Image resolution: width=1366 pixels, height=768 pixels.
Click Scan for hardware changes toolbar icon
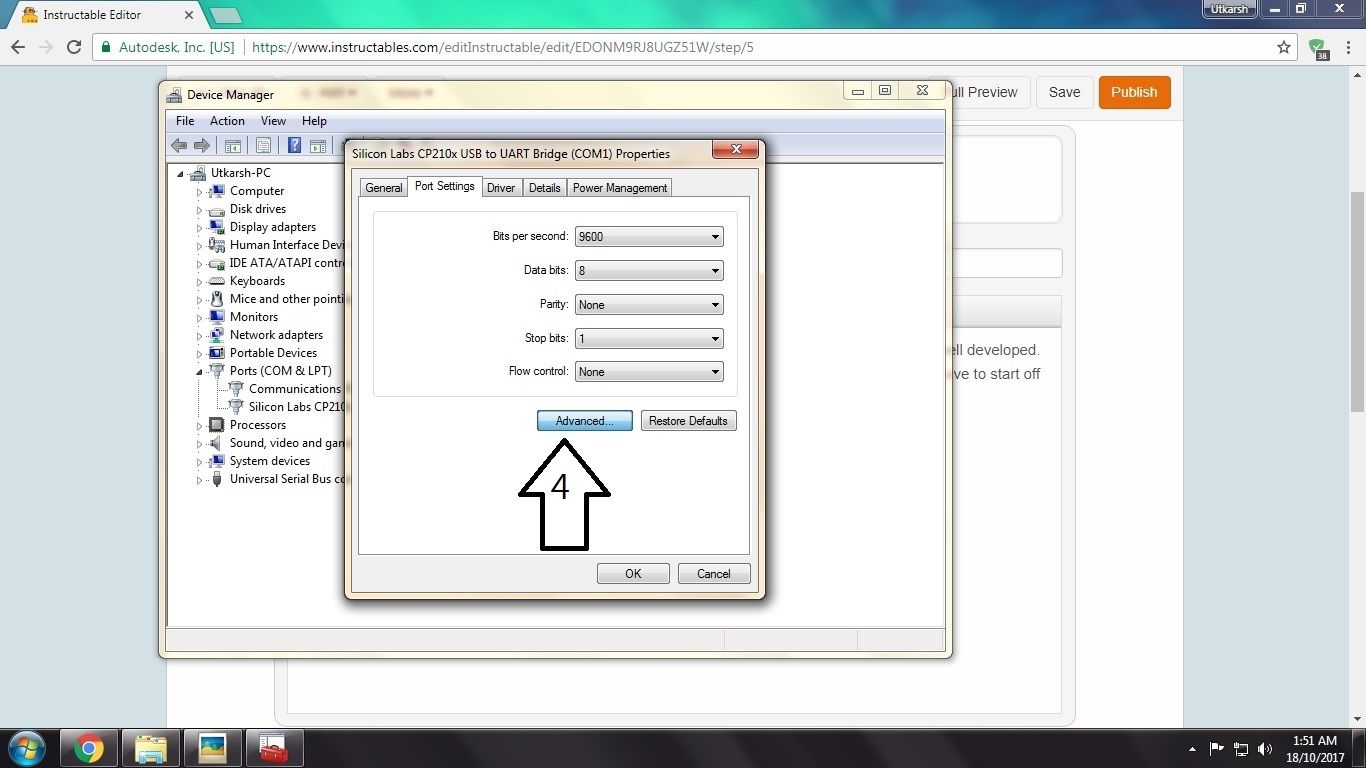click(x=317, y=145)
